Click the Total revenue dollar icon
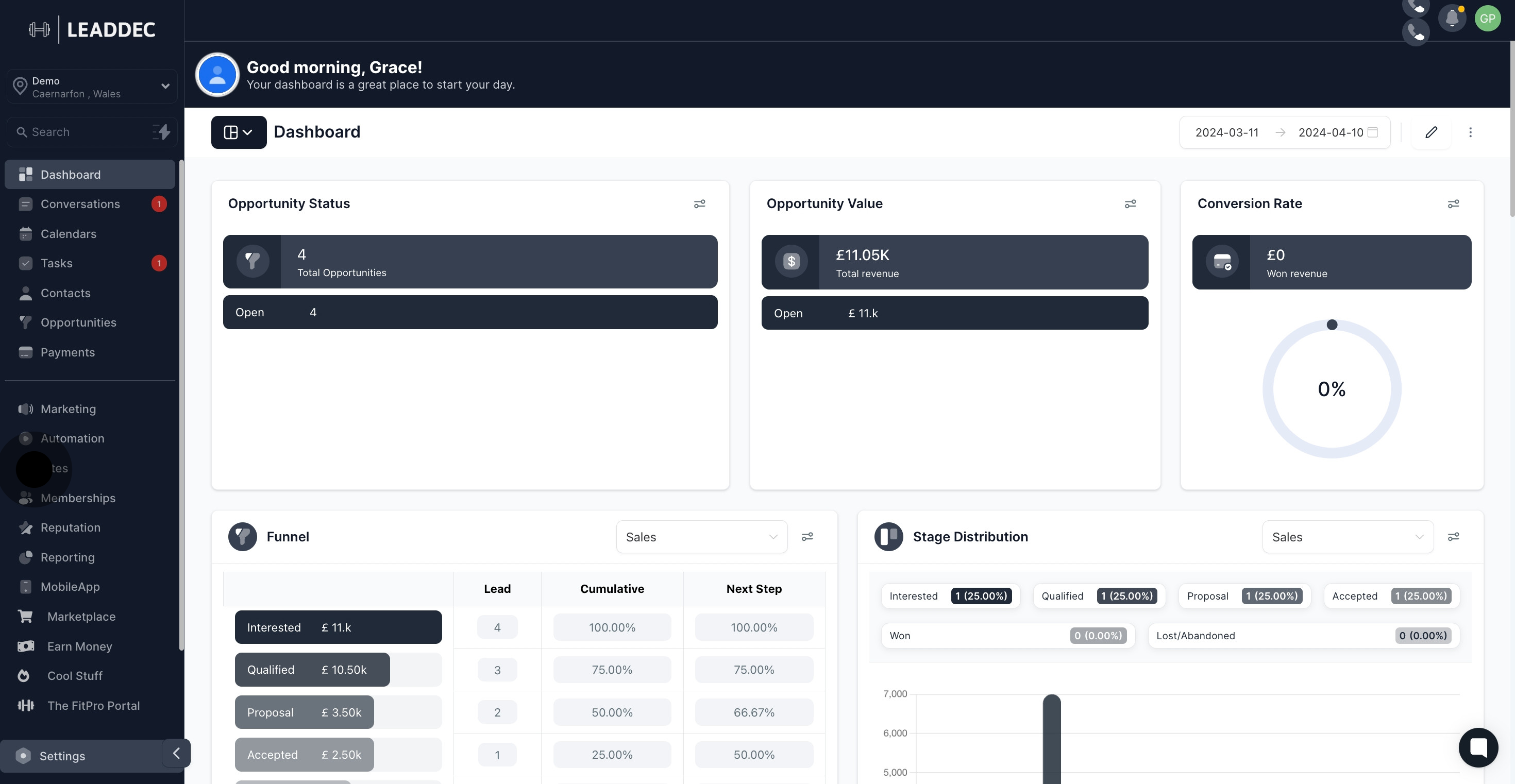 pos(791,261)
